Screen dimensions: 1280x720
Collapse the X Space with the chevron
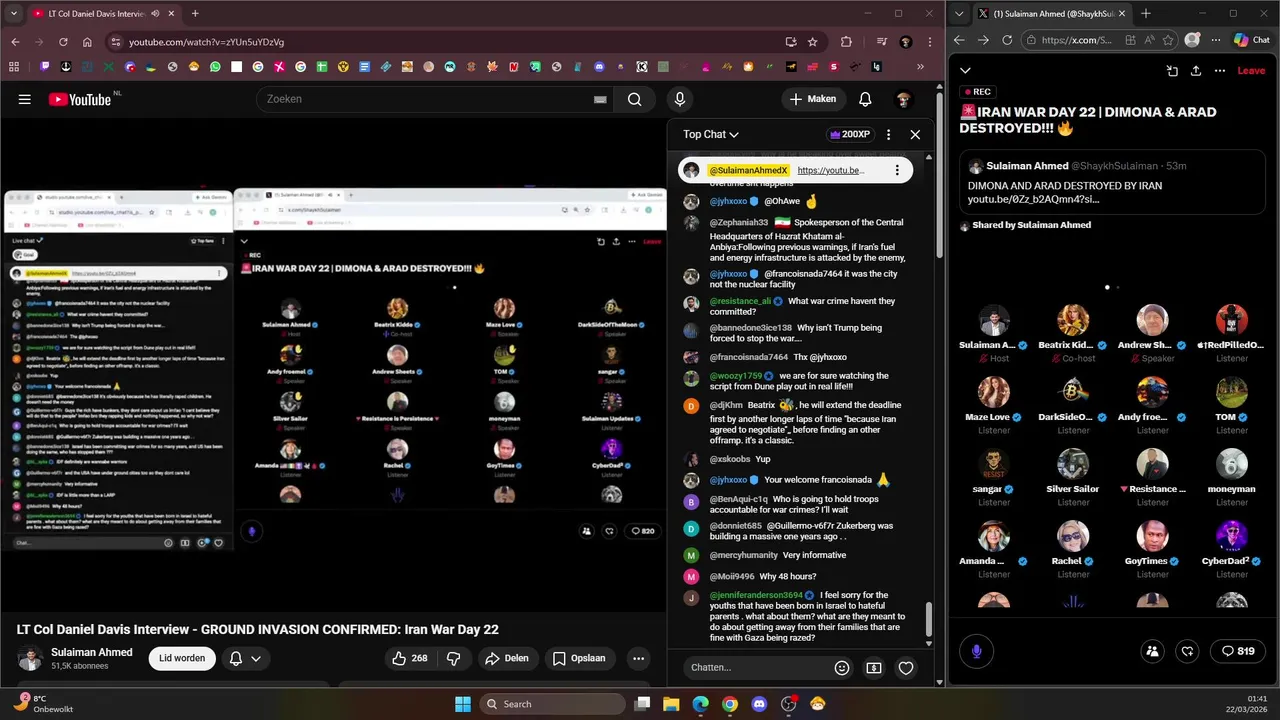[x=965, y=71]
